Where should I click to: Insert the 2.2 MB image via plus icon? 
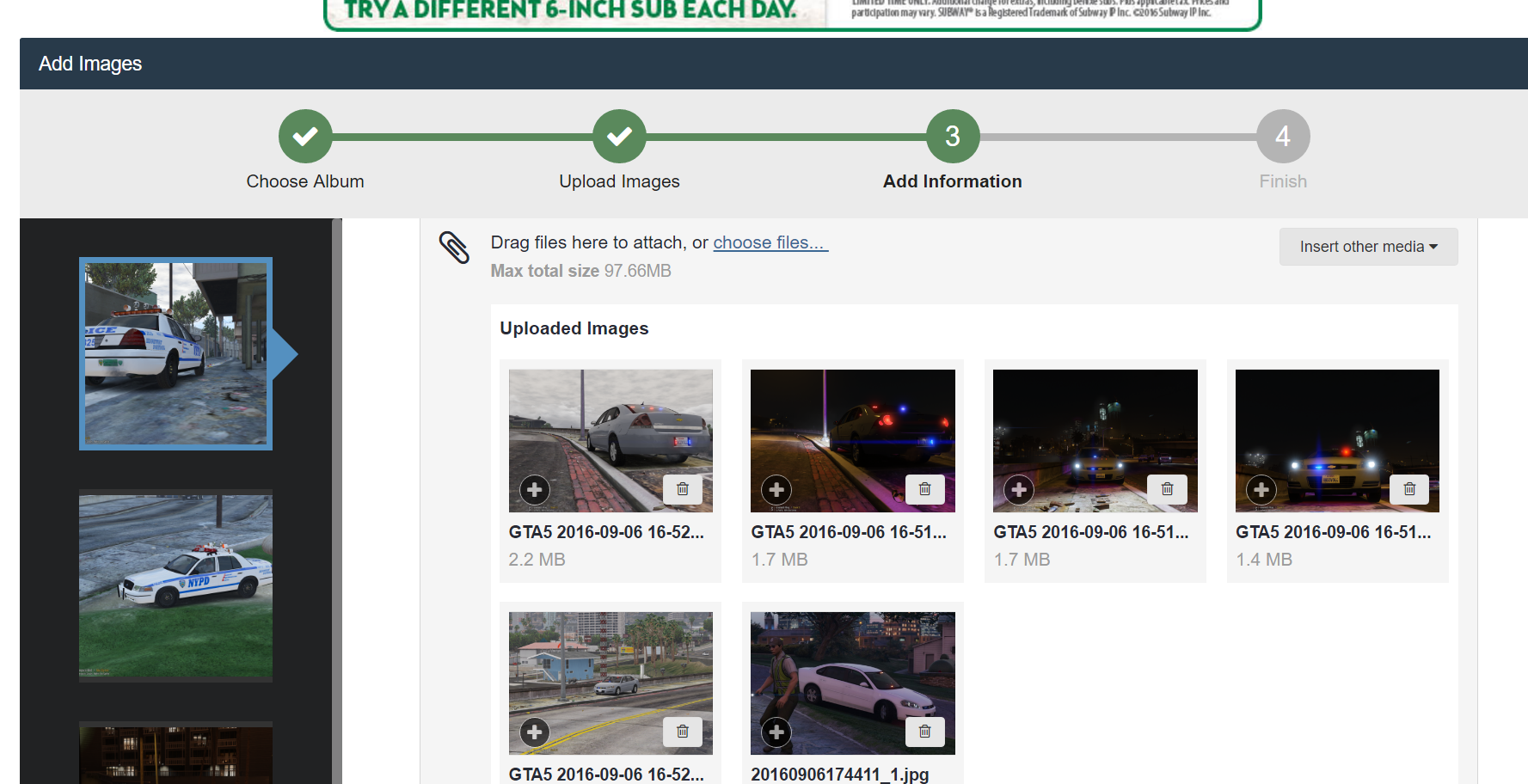[x=535, y=490]
